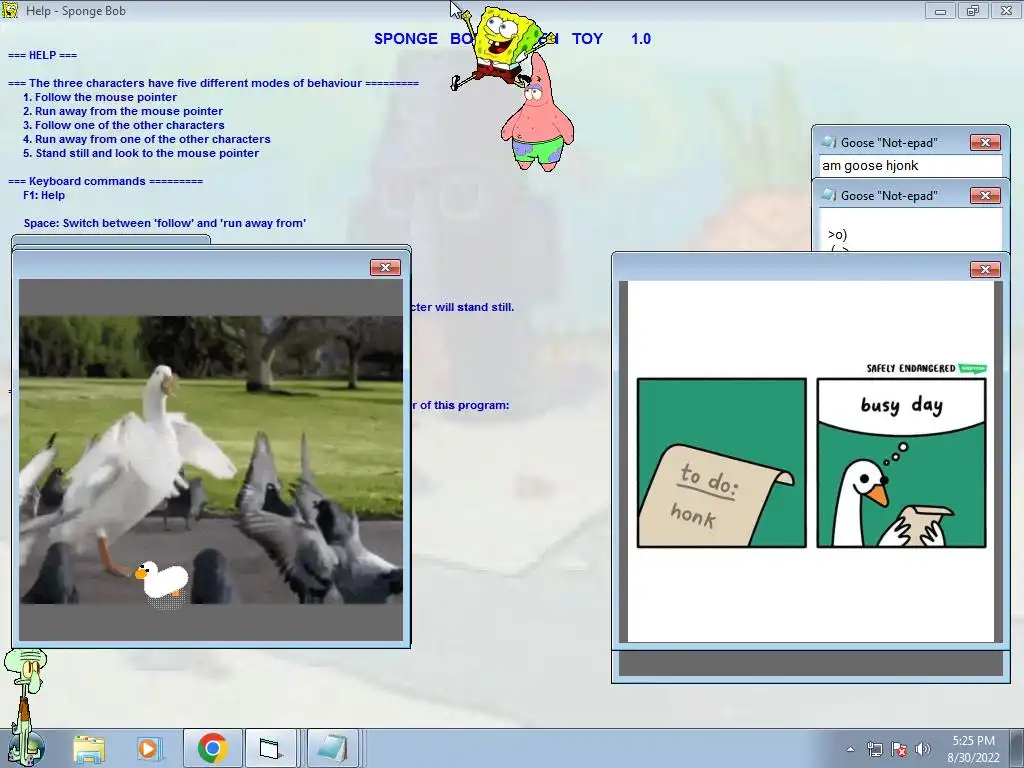The width and height of the screenshot is (1024, 768).
Task: Click the 'busy day' goose comic panel
Action: [x=901, y=462]
